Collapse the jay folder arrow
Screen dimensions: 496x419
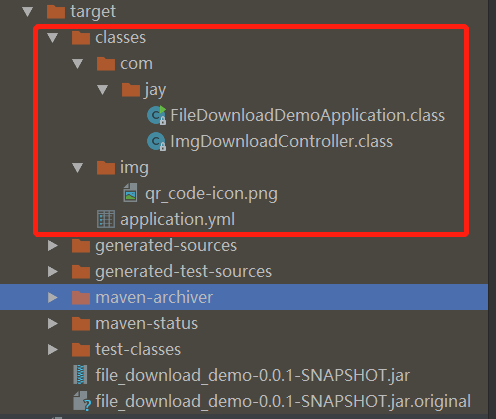[102, 90]
